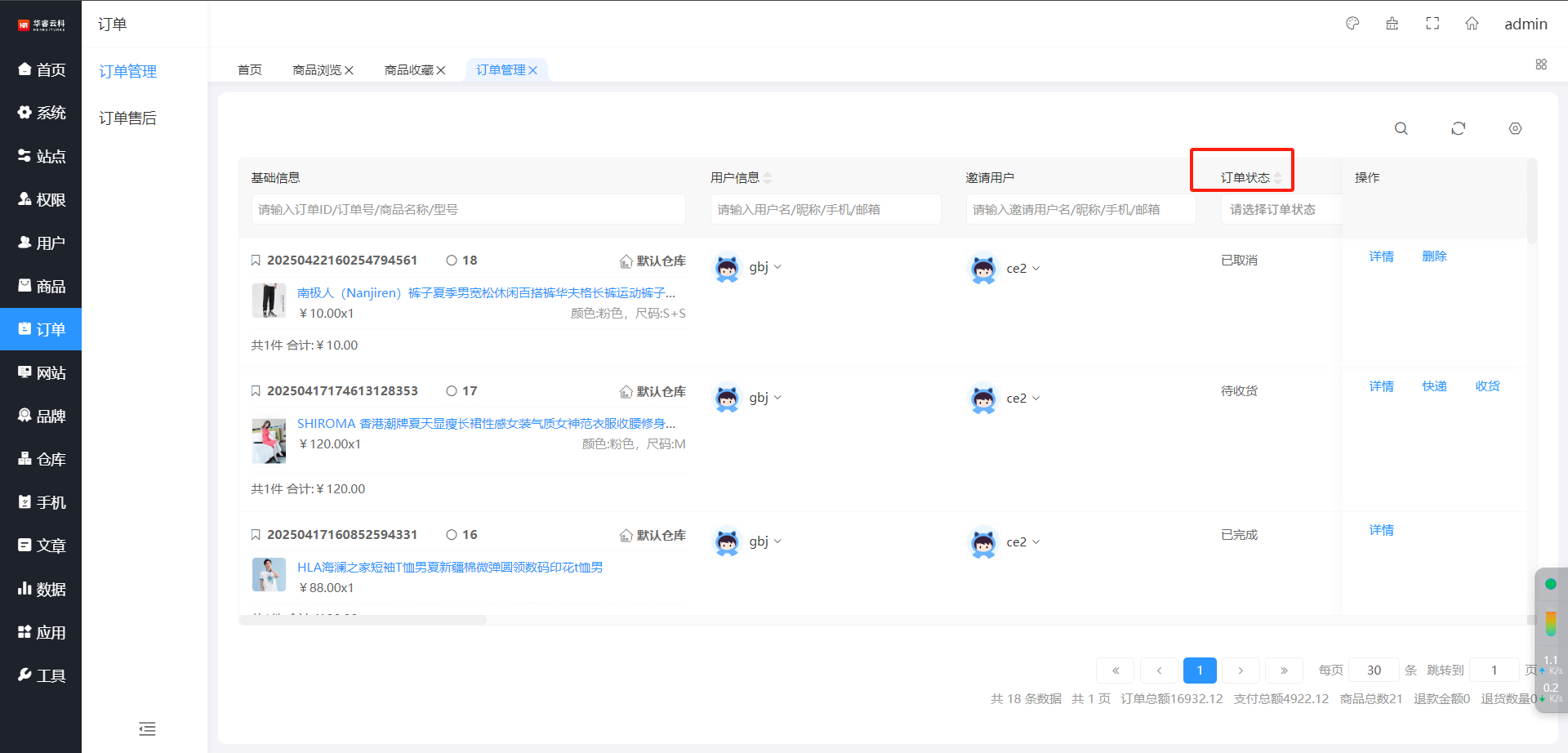Collapse the sidebar menu using bottom icon

(147, 728)
